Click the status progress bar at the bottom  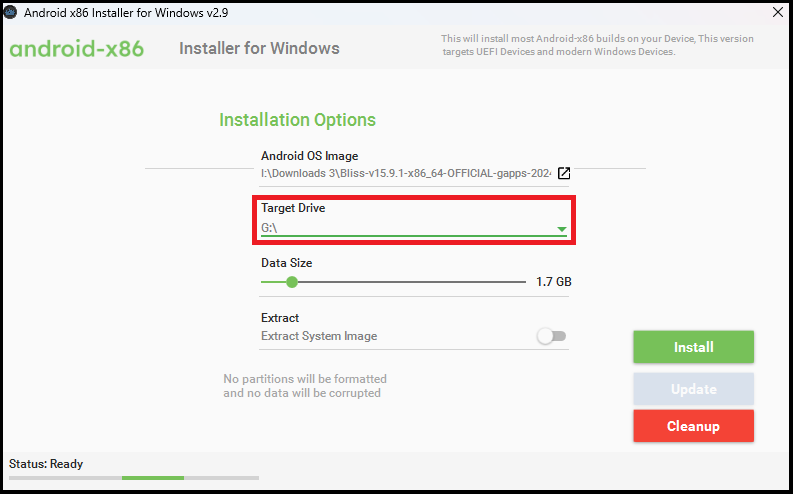pyautogui.click(x=133, y=478)
